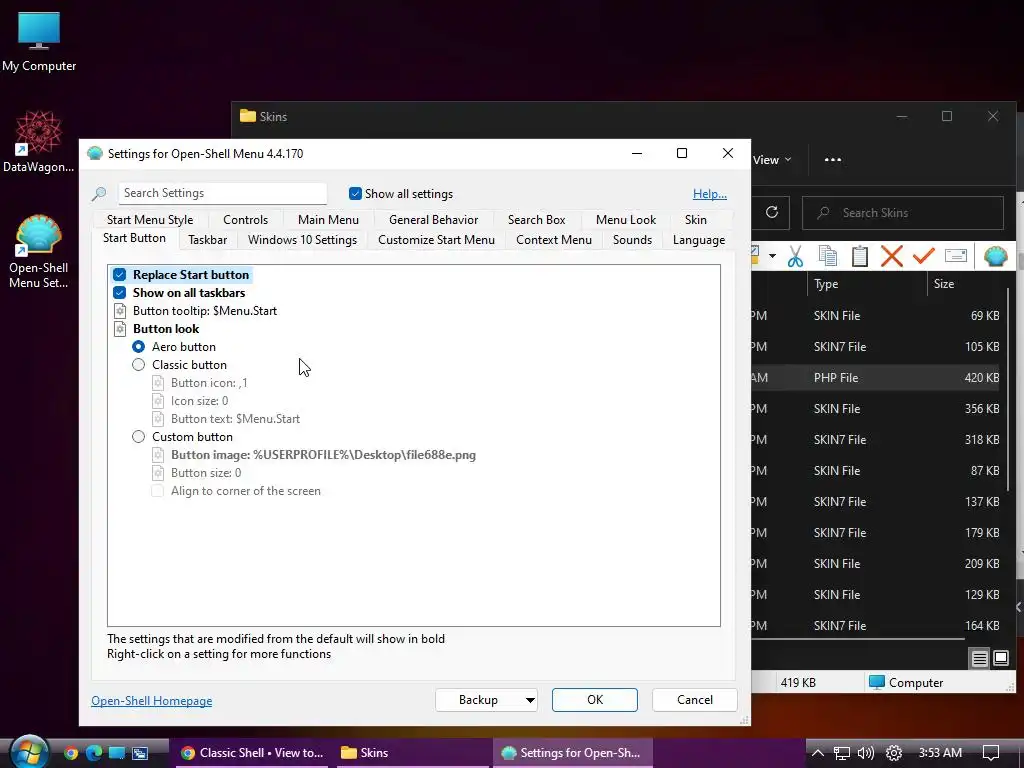This screenshot has width=1024, height=768.
Task: Open the Help link
Action: click(x=710, y=194)
